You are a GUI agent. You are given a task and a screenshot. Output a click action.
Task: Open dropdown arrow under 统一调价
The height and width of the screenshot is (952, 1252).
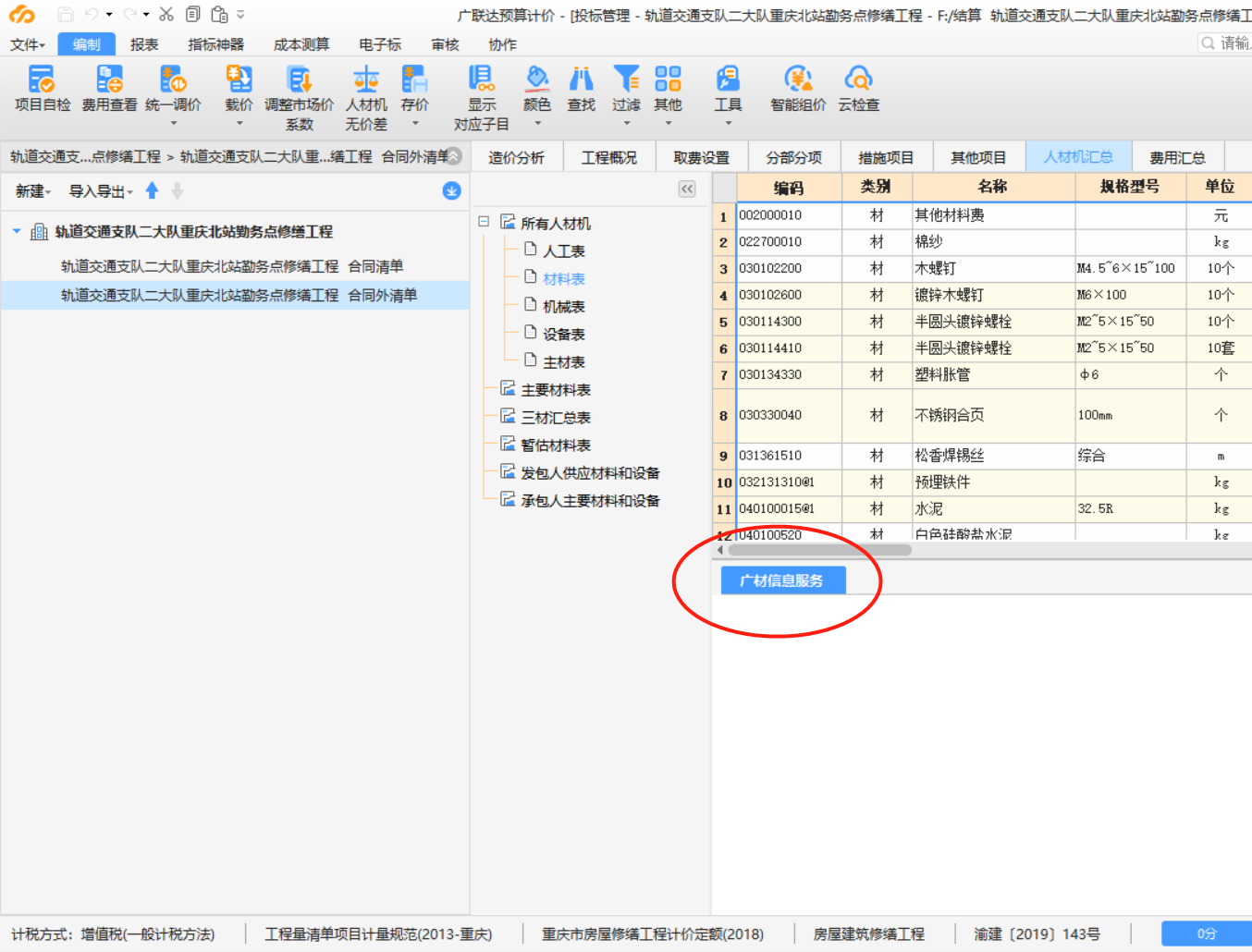[x=173, y=123]
